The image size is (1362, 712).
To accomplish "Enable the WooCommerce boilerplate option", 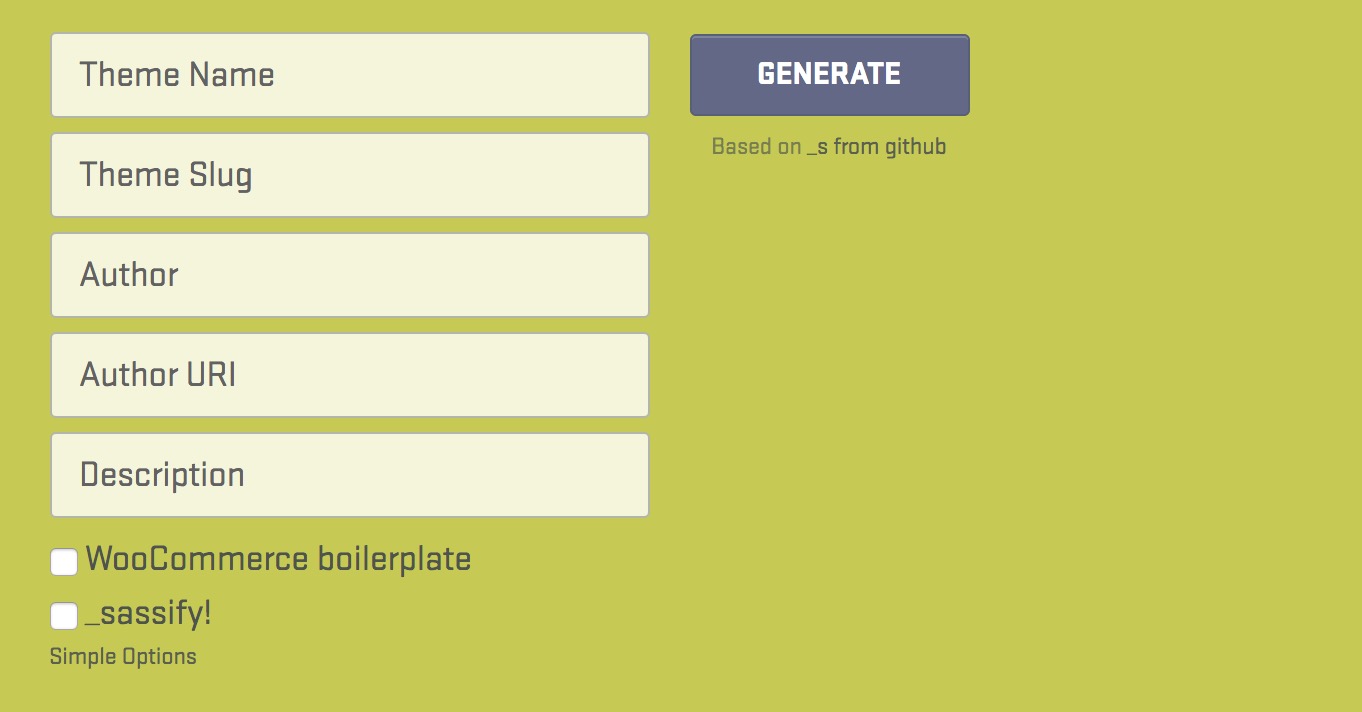I will (x=63, y=562).
